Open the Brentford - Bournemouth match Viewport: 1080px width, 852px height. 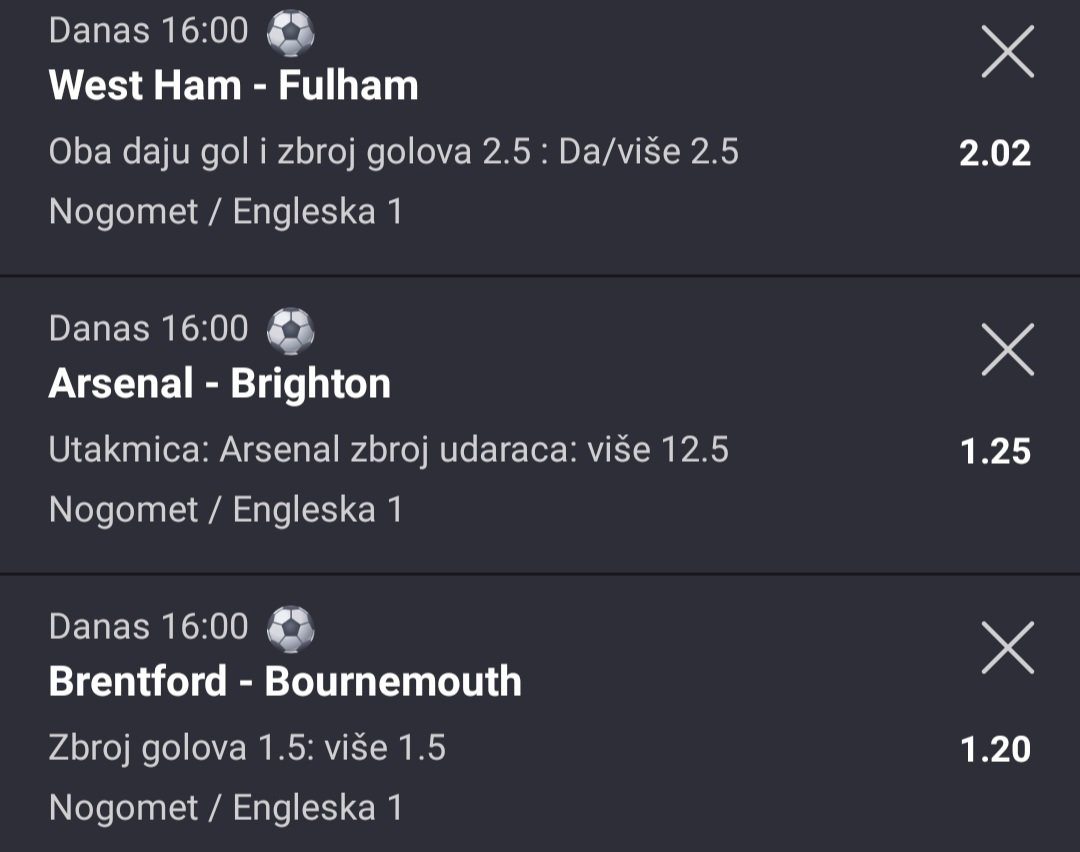coord(285,682)
